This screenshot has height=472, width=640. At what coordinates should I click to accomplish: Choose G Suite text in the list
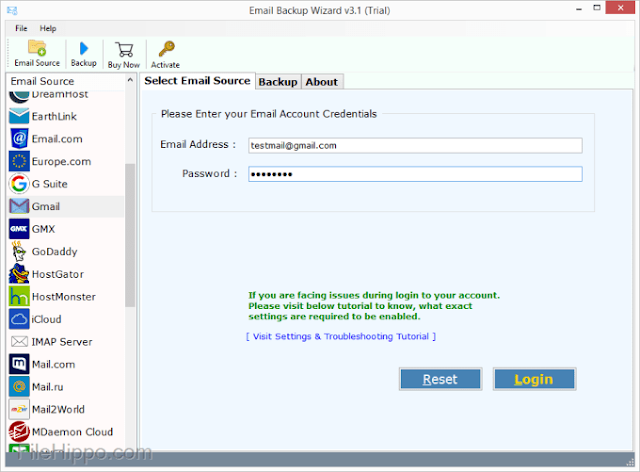click(x=49, y=184)
